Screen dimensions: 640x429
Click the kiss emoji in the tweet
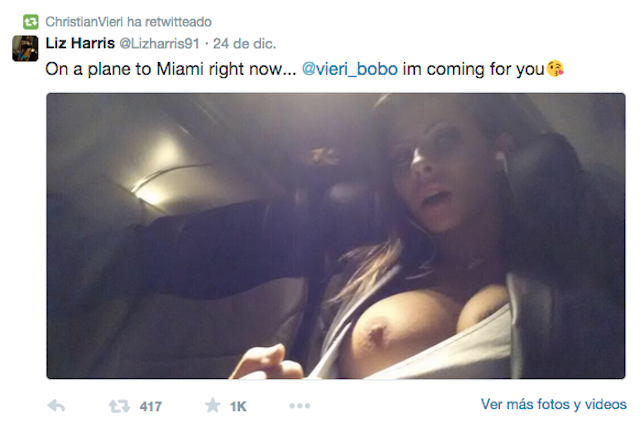(x=556, y=69)
